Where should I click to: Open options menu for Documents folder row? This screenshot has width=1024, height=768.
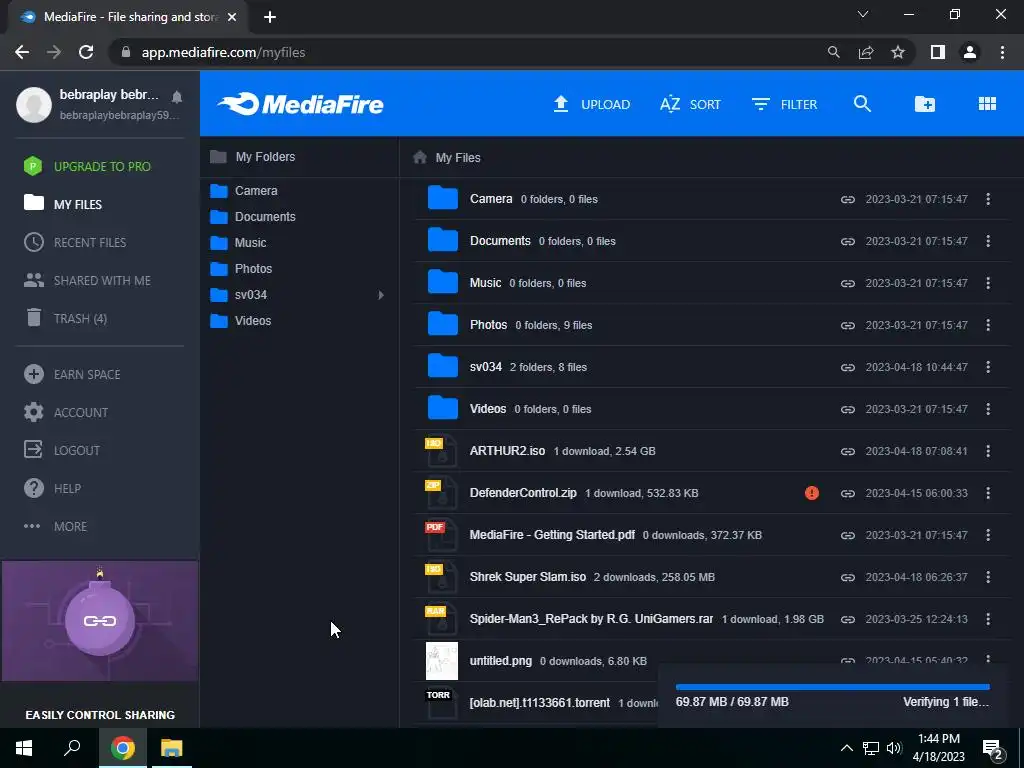988,241
